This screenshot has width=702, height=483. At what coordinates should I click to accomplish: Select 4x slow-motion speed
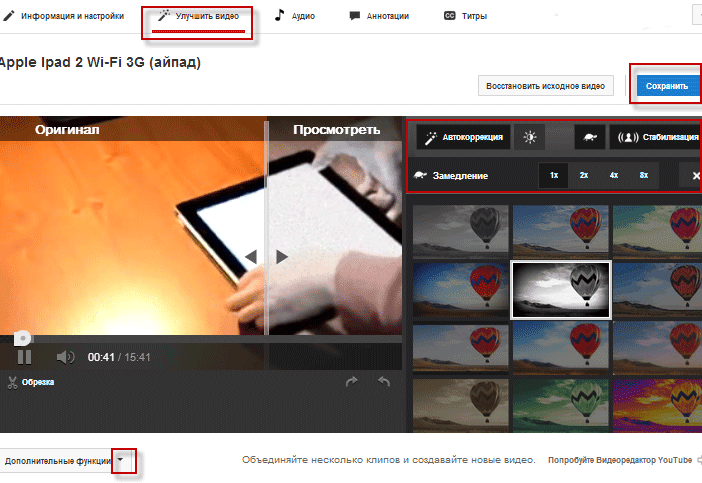(614, 175)
